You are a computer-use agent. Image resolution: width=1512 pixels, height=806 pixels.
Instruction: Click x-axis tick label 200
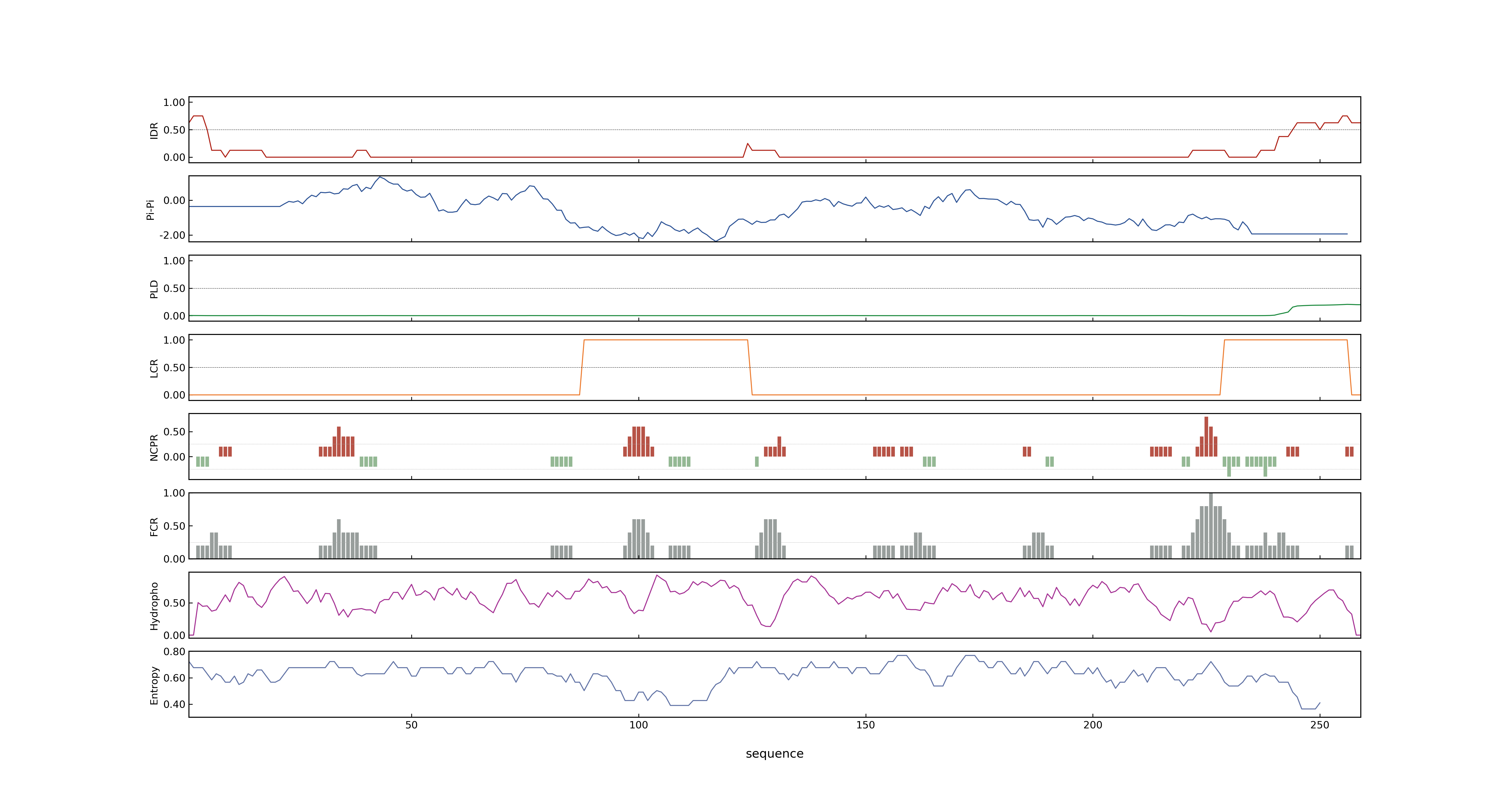[x=1093, y=725]
